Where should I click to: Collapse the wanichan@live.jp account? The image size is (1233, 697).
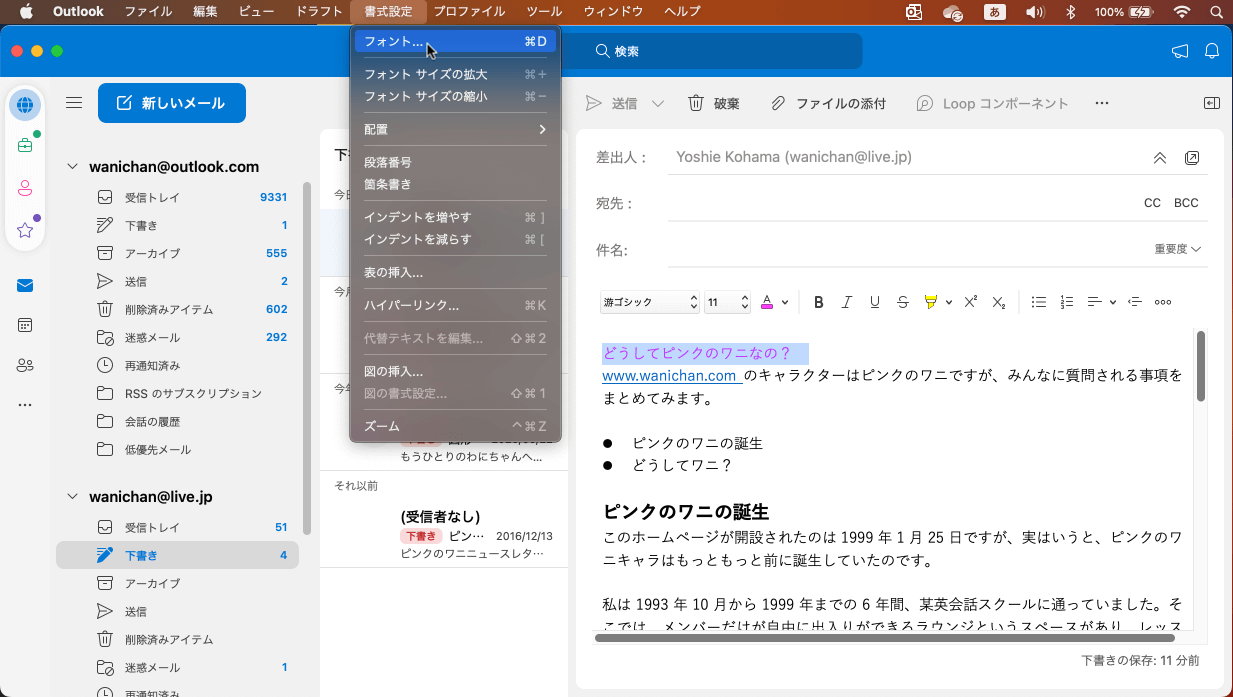point(72,497)
